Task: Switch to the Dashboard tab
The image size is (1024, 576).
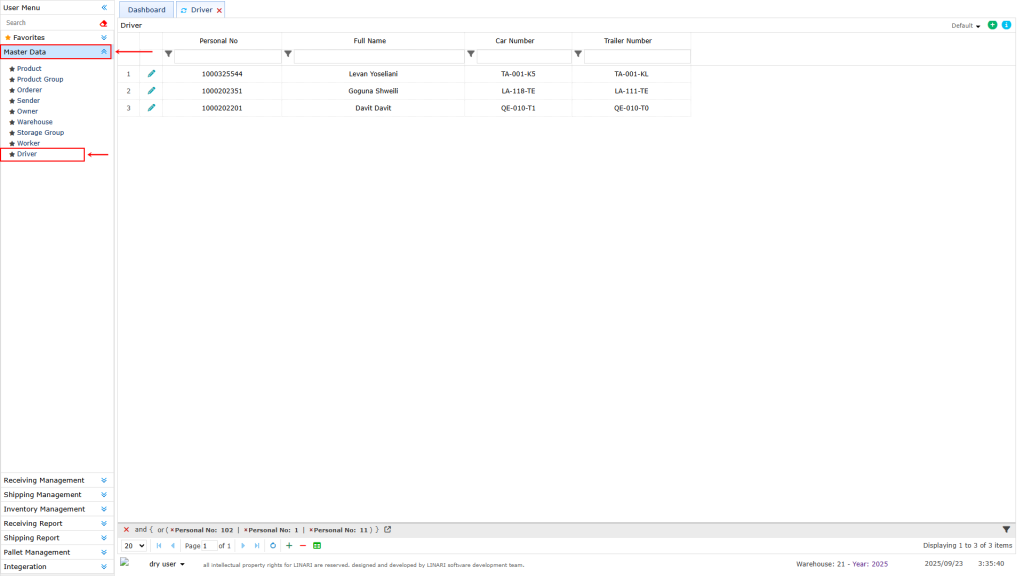Action: pyautogui.click(x=146, y=8)
